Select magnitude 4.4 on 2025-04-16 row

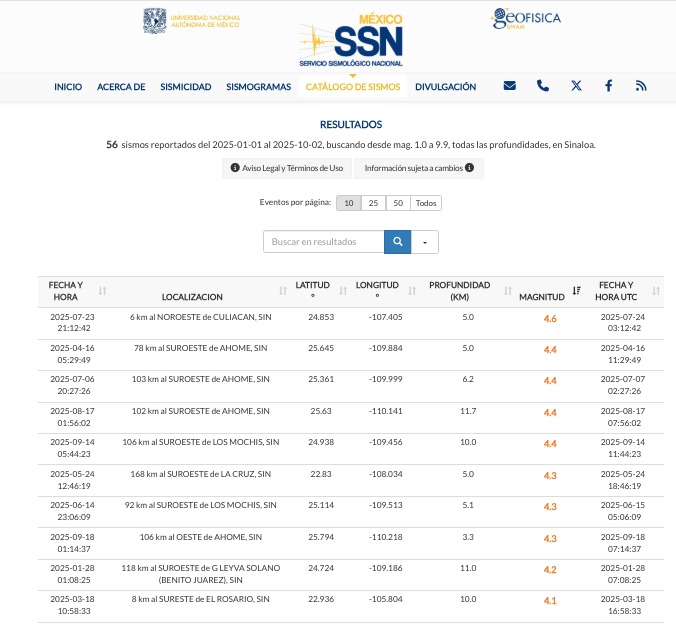[x=550, y=350]
